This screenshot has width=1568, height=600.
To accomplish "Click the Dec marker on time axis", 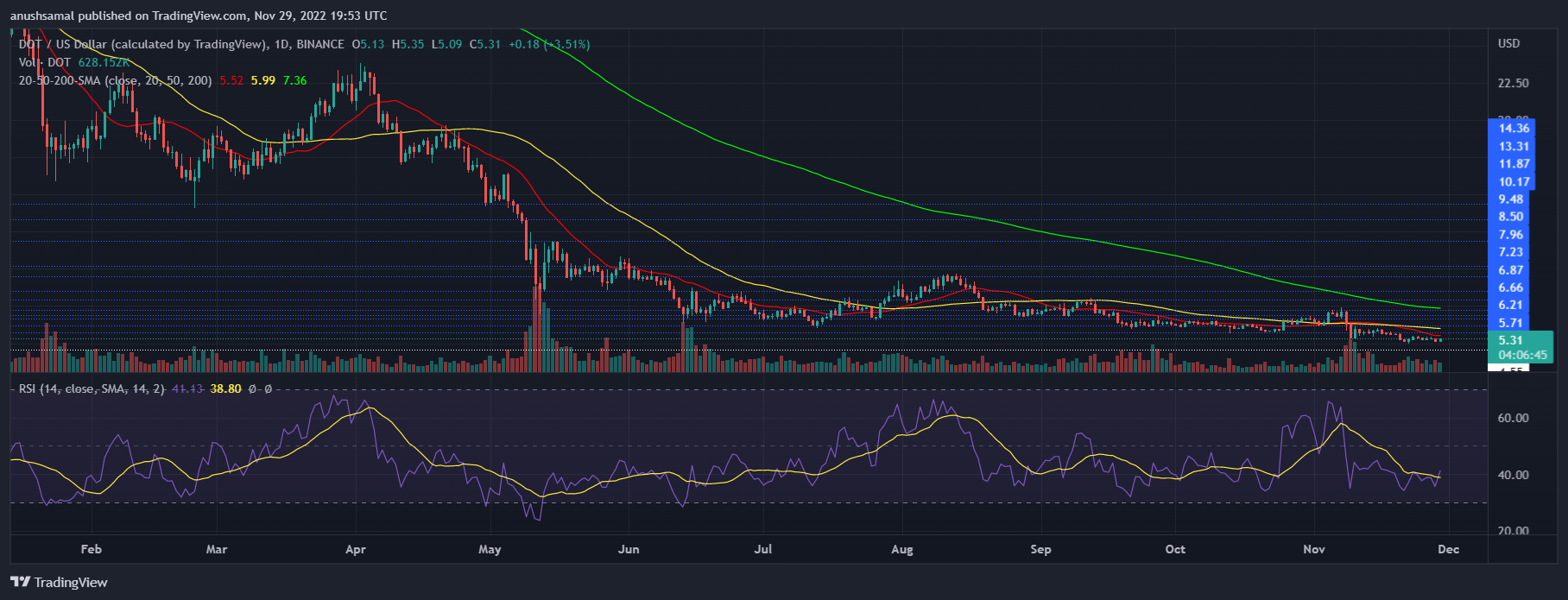I will click(x=1448, y=550).
